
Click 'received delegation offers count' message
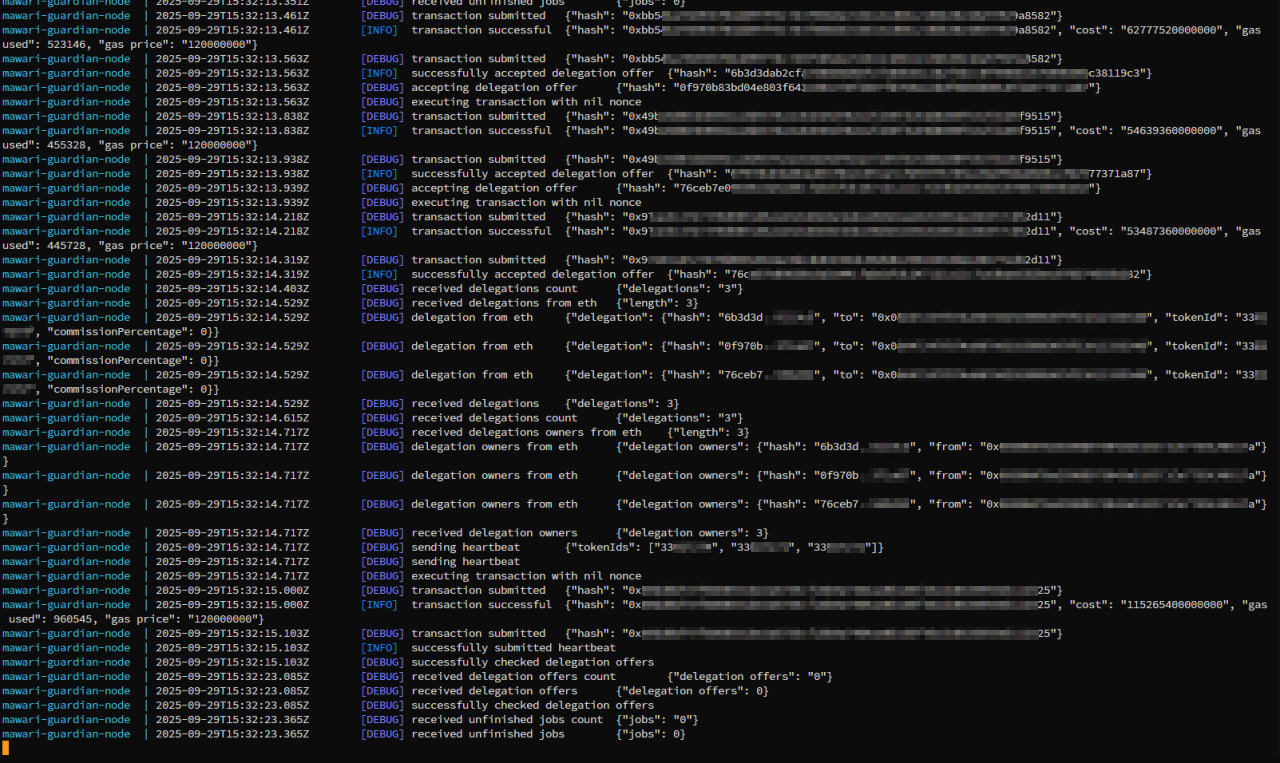513,677
